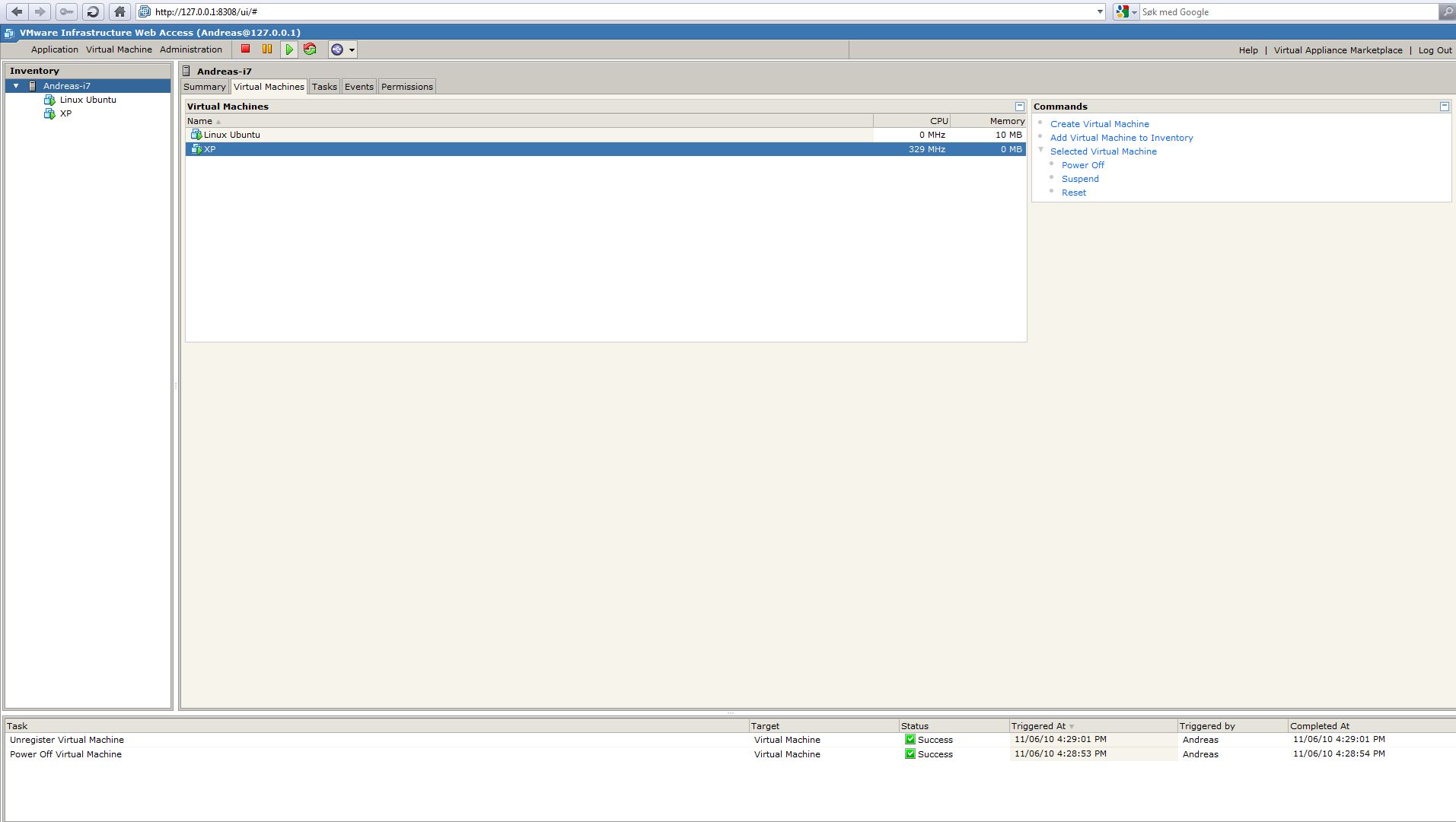Click the Andreas-i7 host icon in Inventory
1456x822 pixels.
33,86
